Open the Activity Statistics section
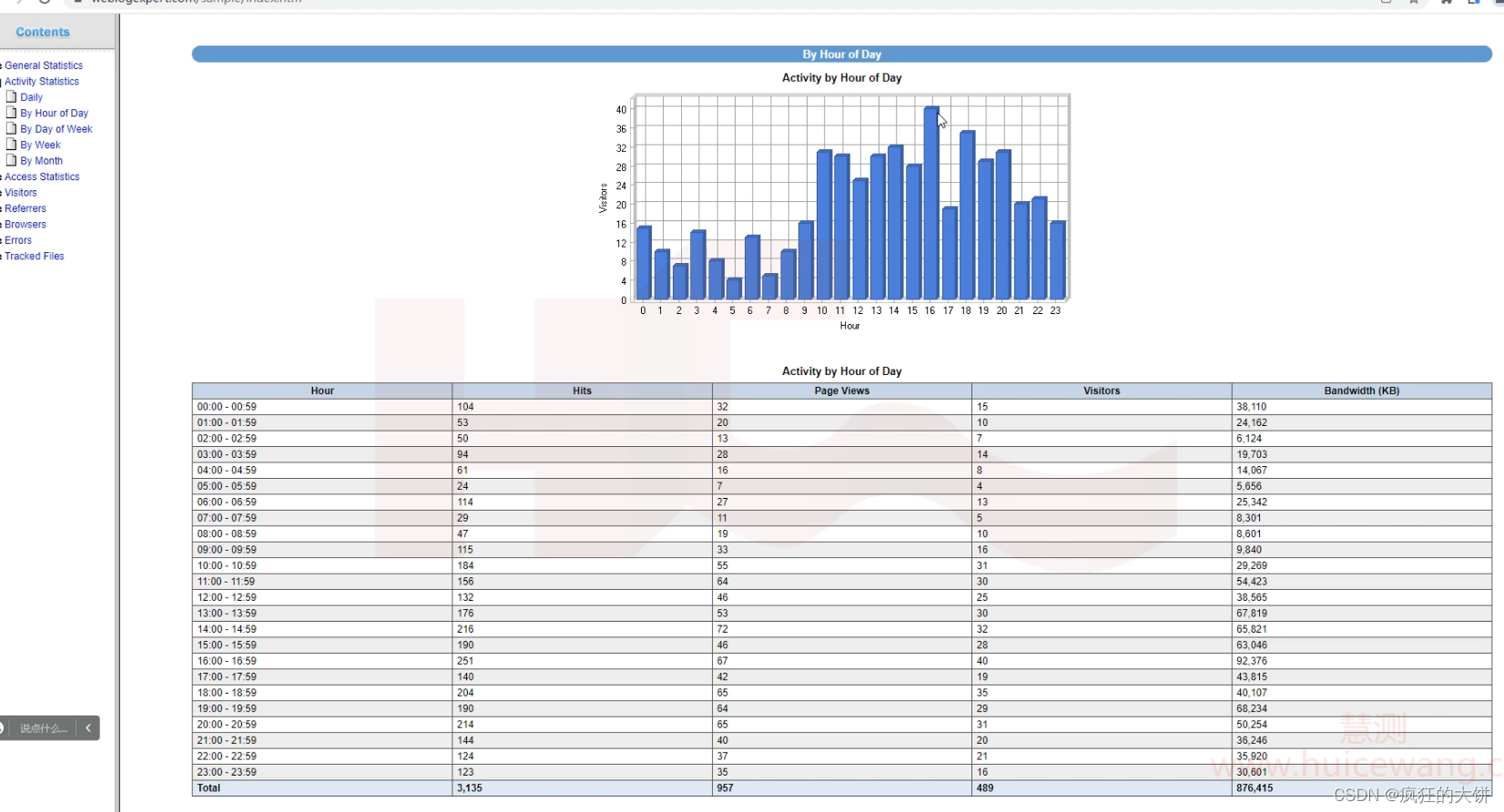Viewport: 1504px width, 812px height. pyautogui.click(x=42, y=81)
